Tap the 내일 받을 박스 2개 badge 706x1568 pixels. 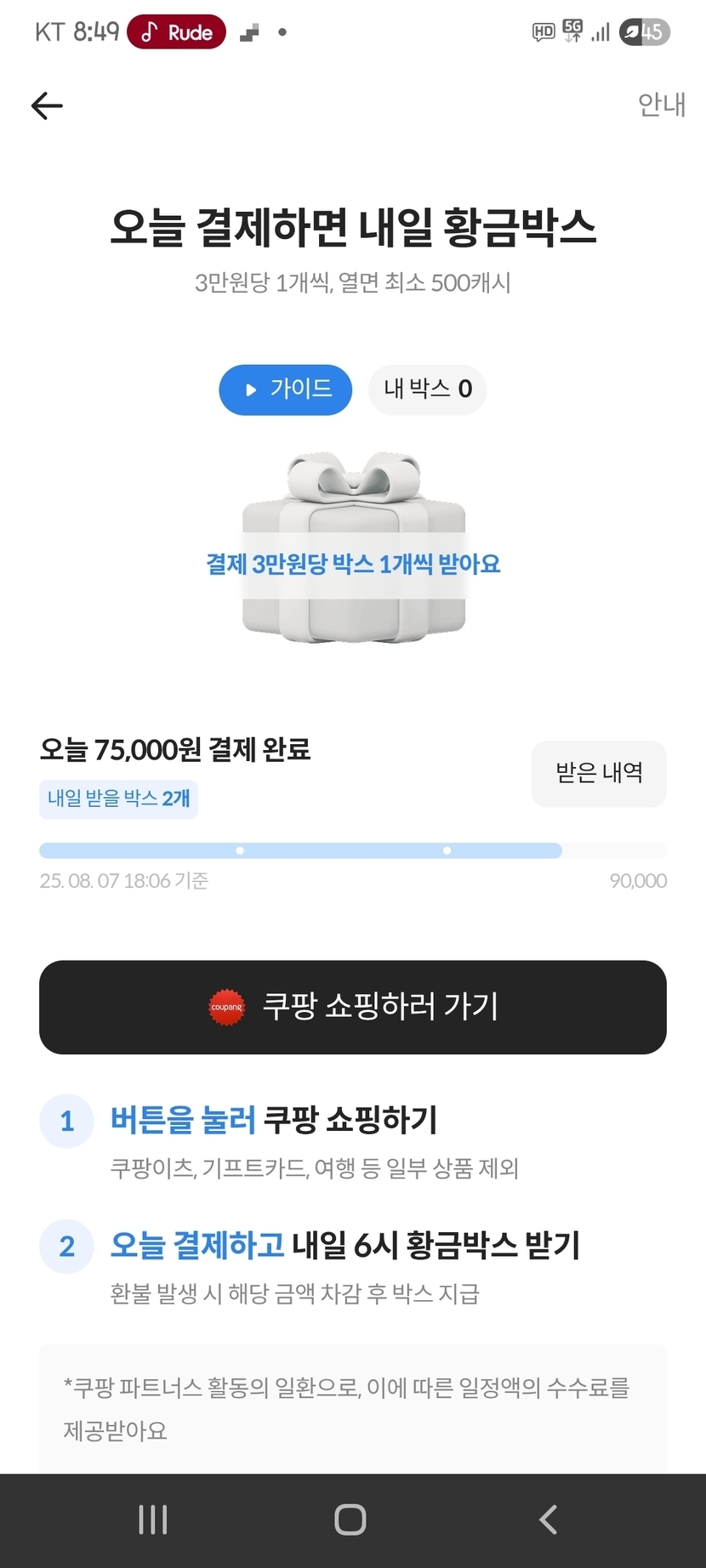pyautogui.click(x=118, y=799)
